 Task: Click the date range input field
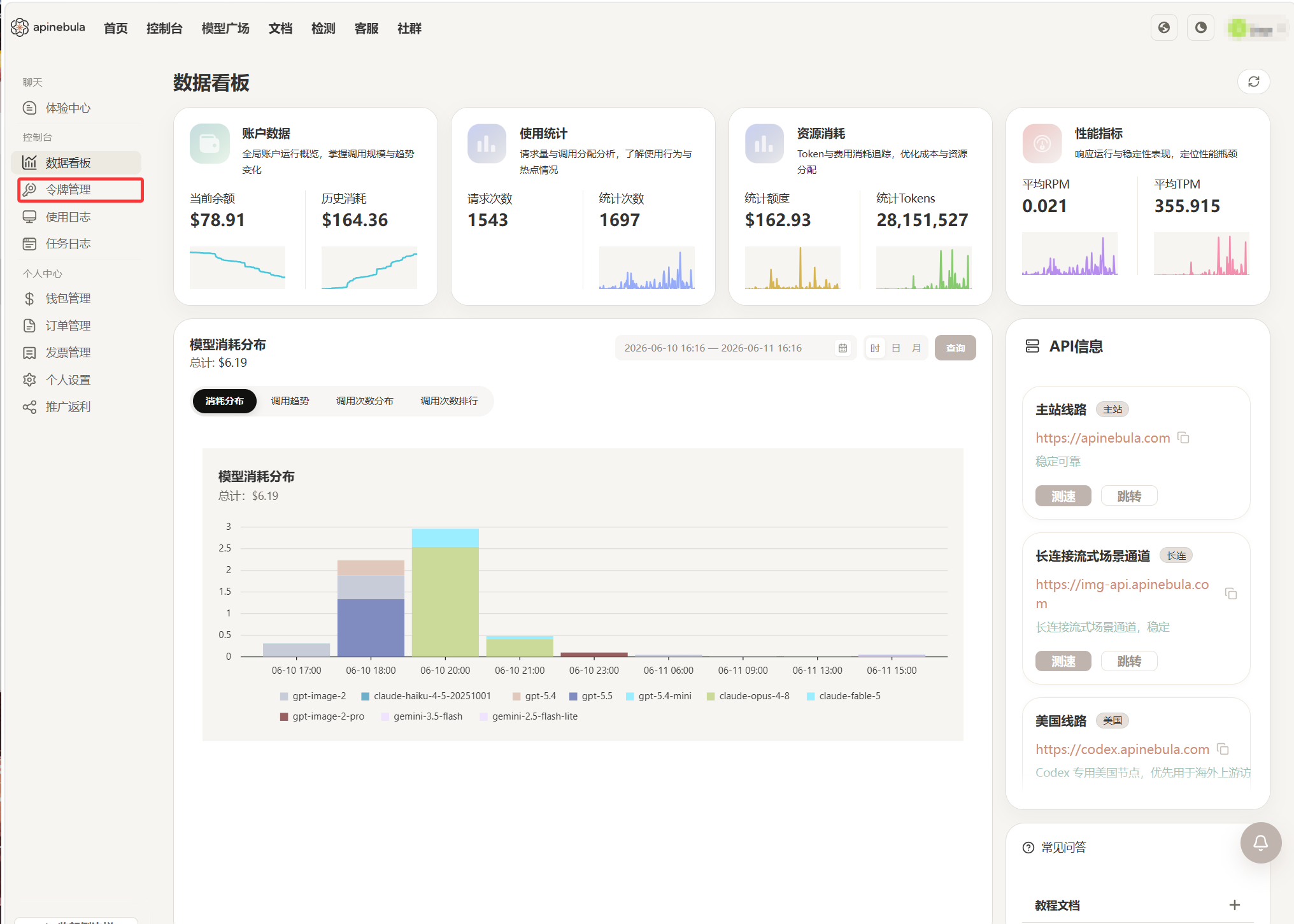tap(736, 348)
